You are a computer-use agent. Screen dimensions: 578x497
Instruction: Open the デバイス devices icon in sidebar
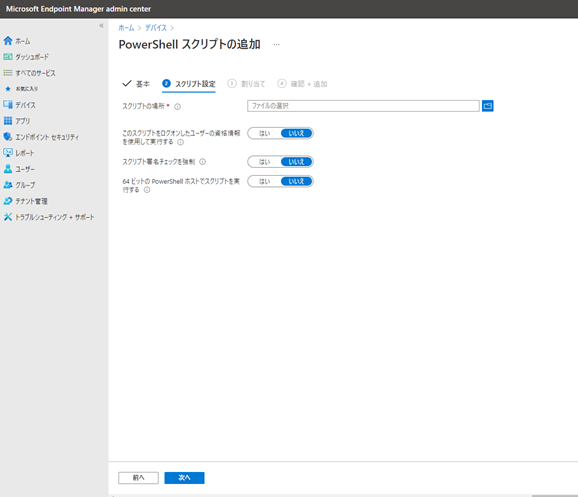click(x=8, y=105)
